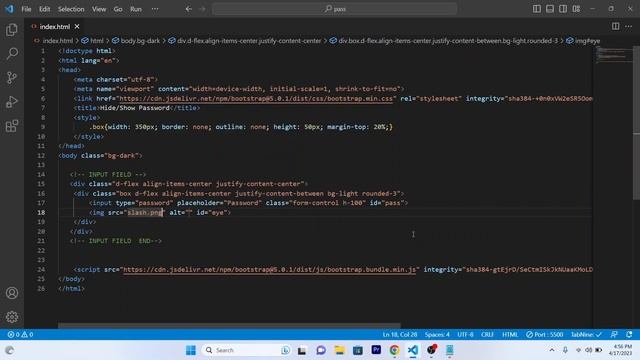Screen dimensions: 640x360
Task: Open Premiere Pro from the taskbar
Action: (376, 350)
